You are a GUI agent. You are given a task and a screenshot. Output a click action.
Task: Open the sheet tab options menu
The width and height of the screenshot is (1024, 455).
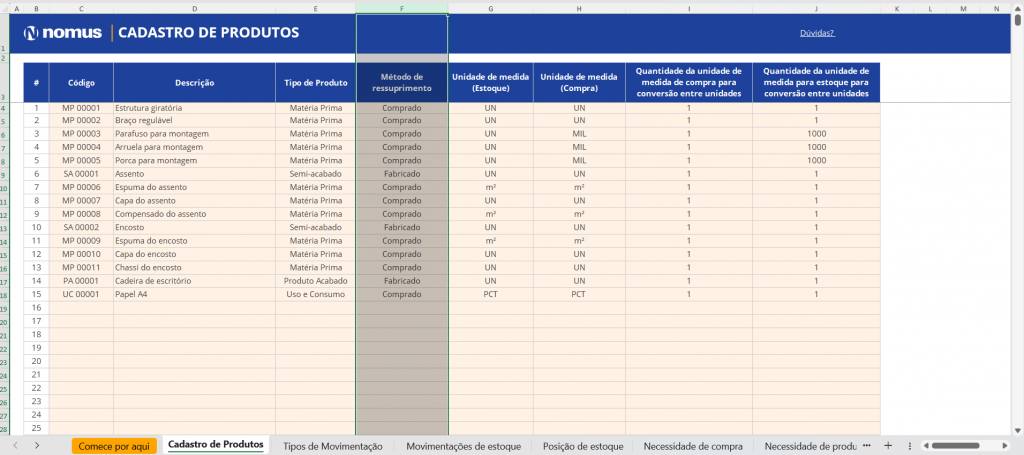pyautogui.click(x=908, y=445)
